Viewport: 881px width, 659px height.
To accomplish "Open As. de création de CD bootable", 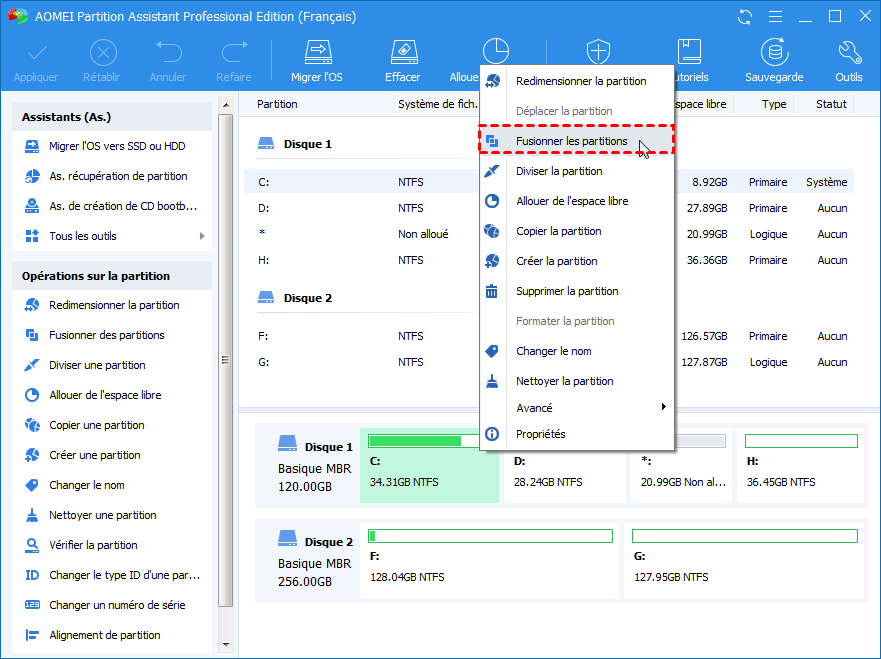I will click(x=112, y=206).
